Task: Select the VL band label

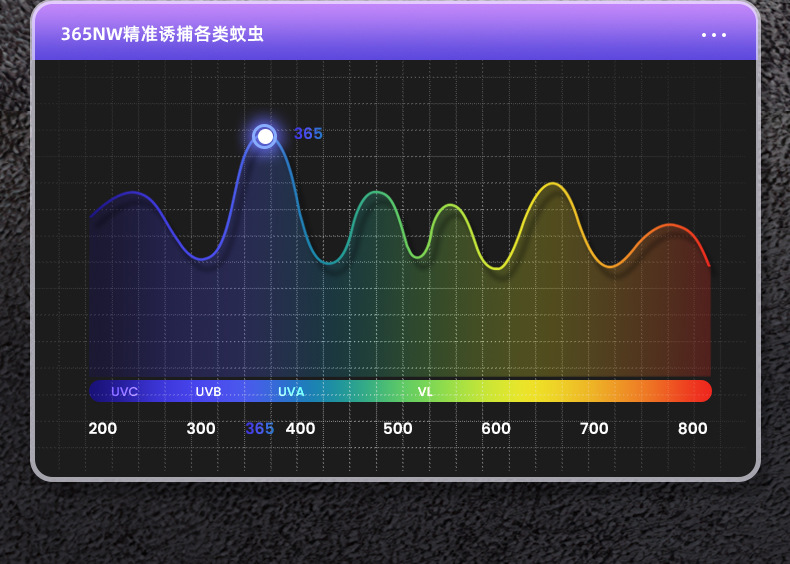Action: [425, 392]
